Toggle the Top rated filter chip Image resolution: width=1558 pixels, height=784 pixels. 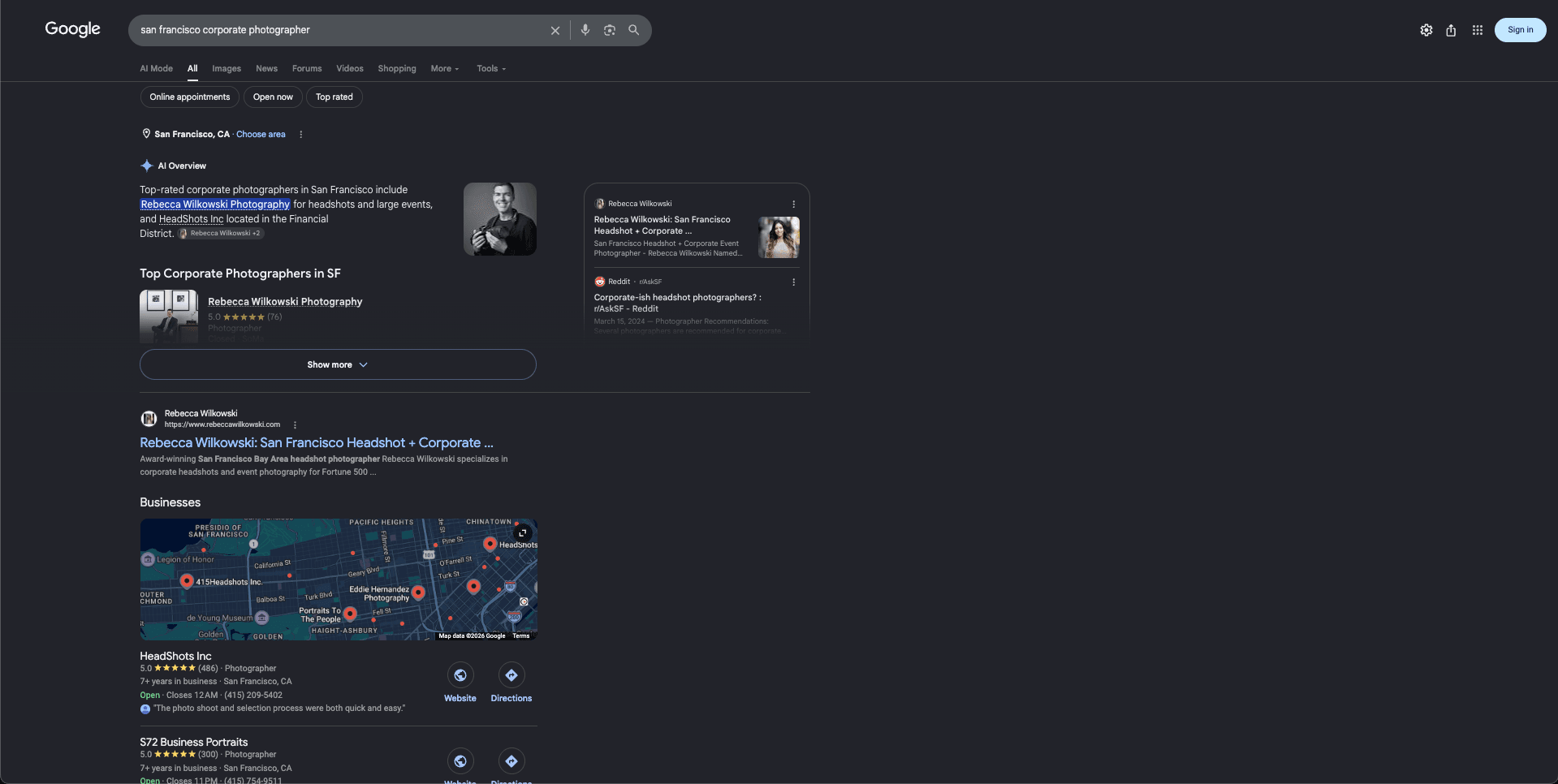point(334,97)
